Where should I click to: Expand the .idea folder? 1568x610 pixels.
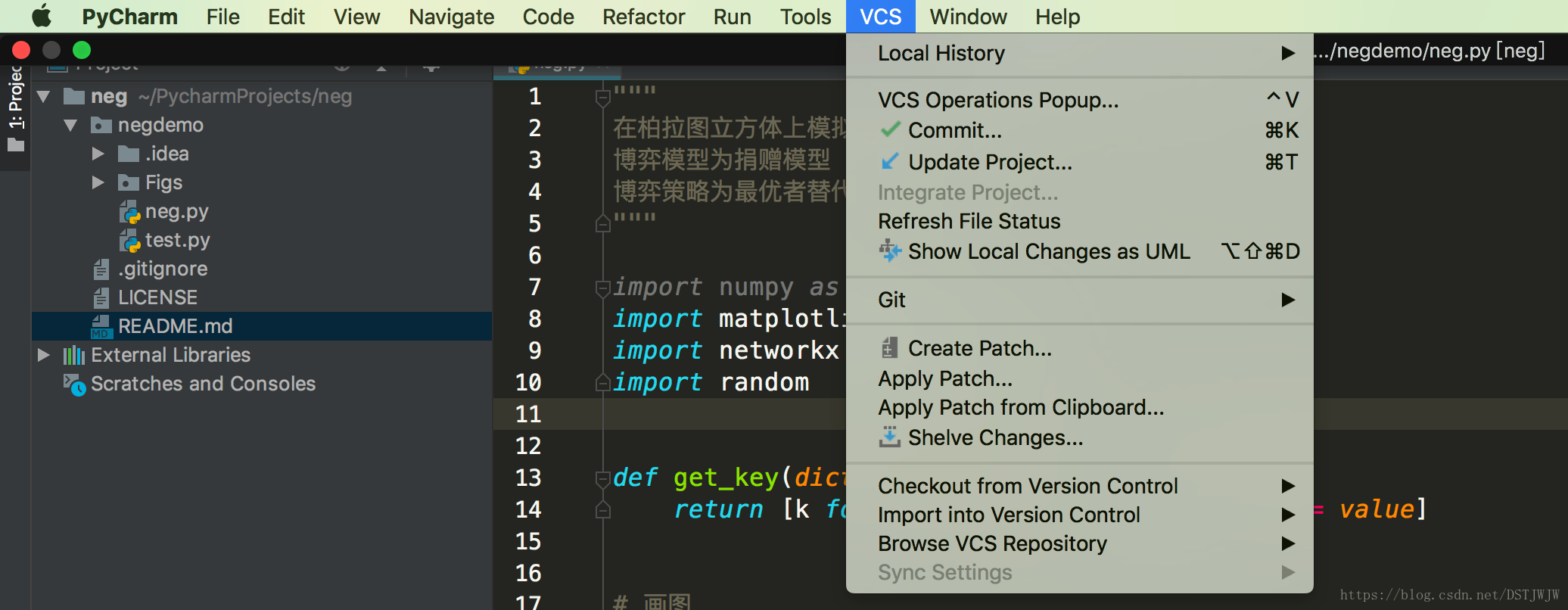[98, 154]
